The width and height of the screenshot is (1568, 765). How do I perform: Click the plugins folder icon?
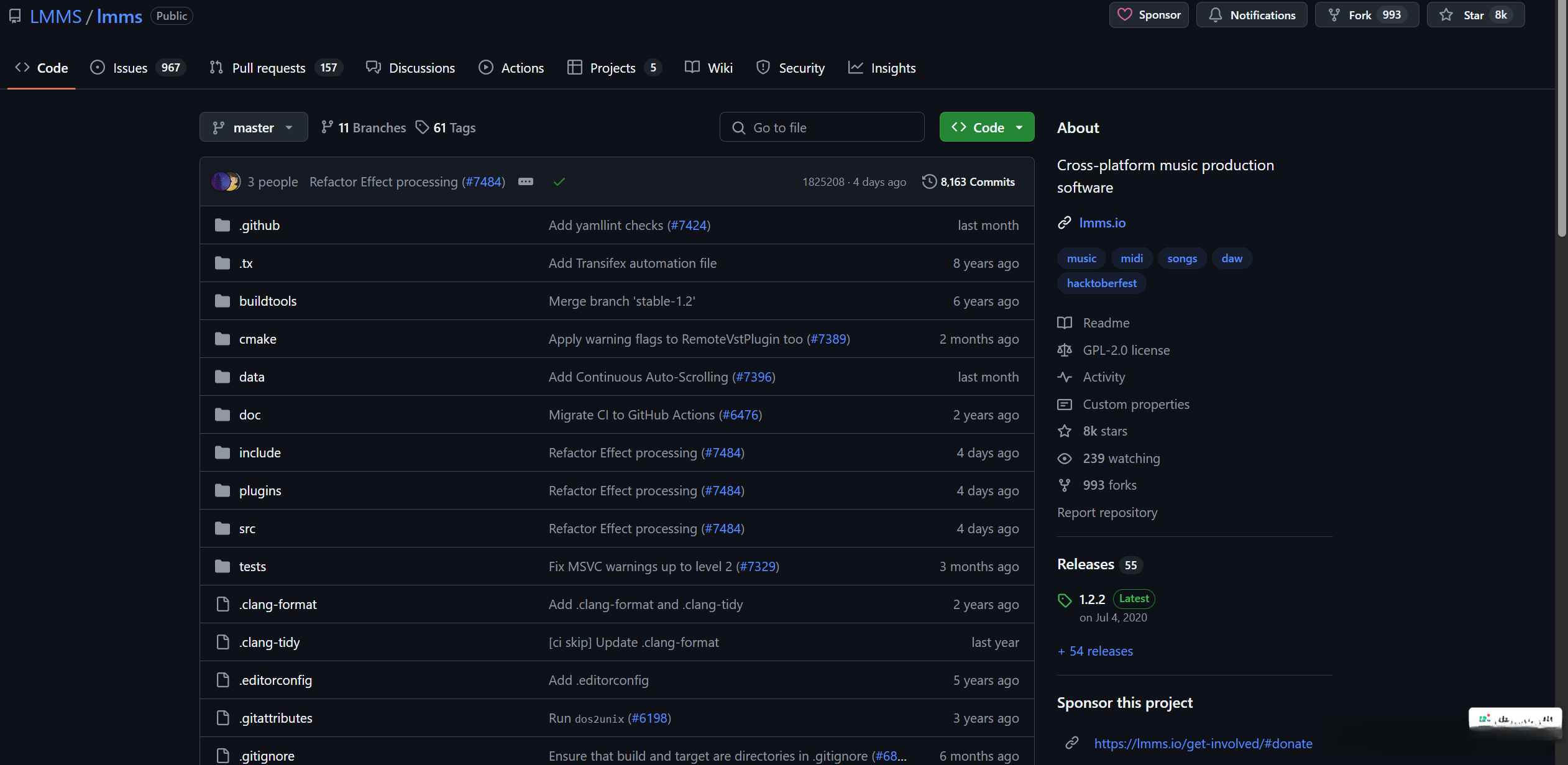point(222,490)
